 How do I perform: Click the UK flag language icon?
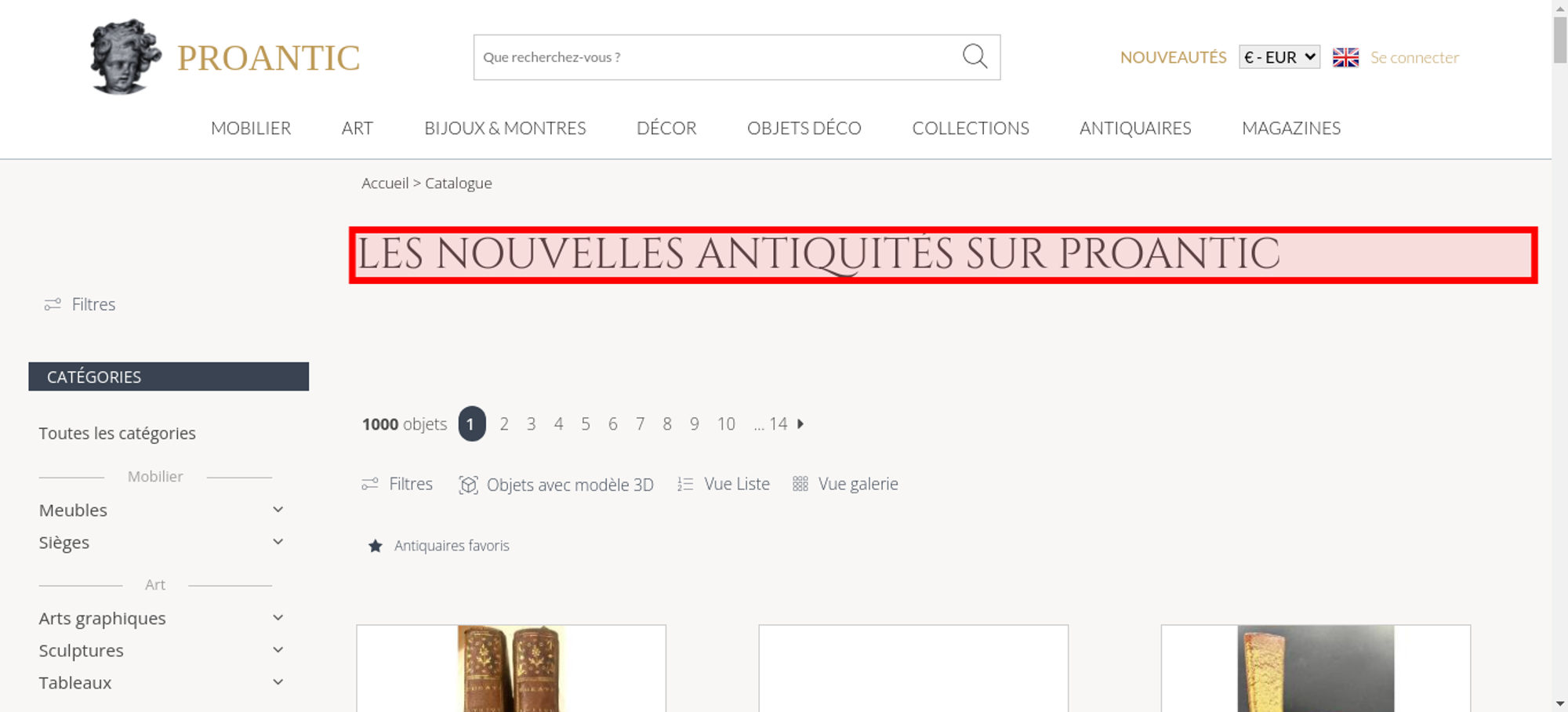point(1345,57)
